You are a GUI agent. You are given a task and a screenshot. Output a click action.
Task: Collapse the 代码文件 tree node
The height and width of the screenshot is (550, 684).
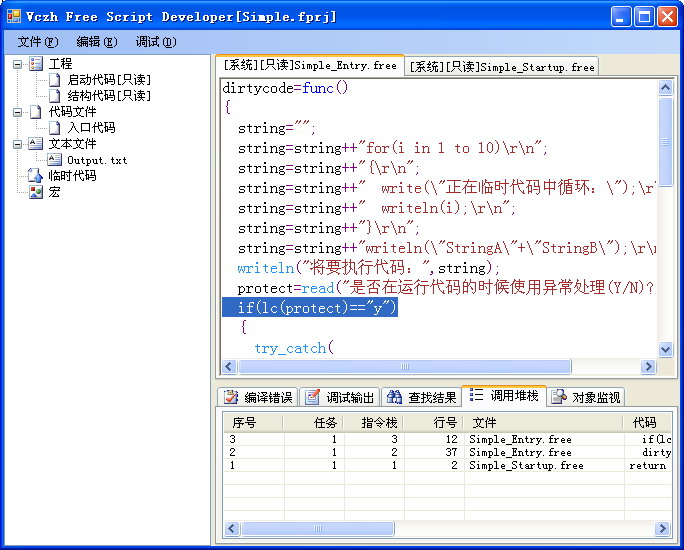(x=18, y=112)
